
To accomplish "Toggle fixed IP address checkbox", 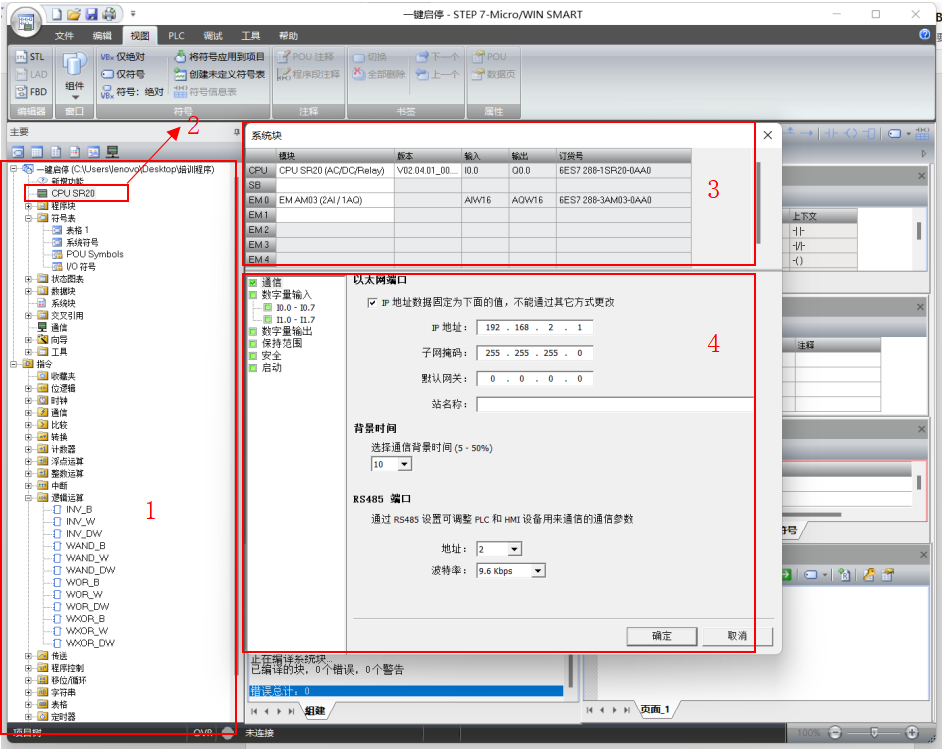I will (372, 302).
